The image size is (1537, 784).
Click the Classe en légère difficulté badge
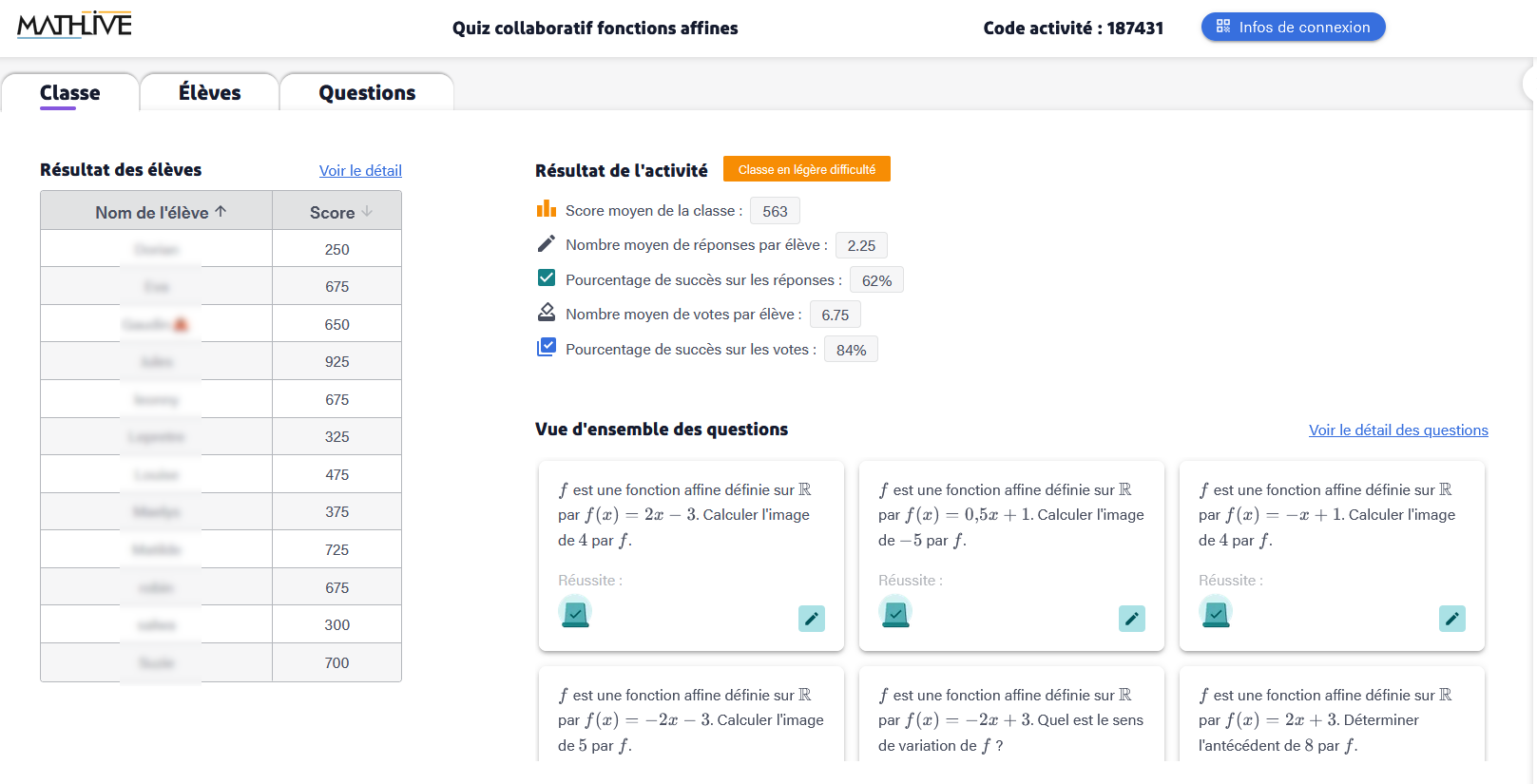806,168
